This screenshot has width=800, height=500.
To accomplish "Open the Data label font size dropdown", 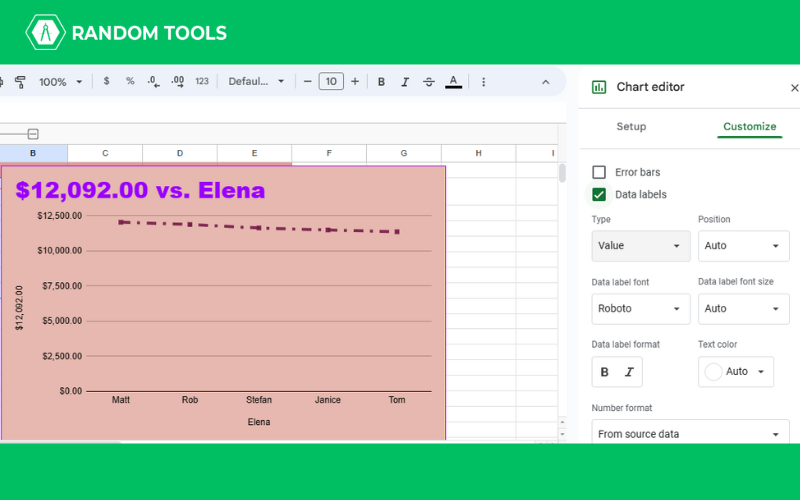I will 743,309.
